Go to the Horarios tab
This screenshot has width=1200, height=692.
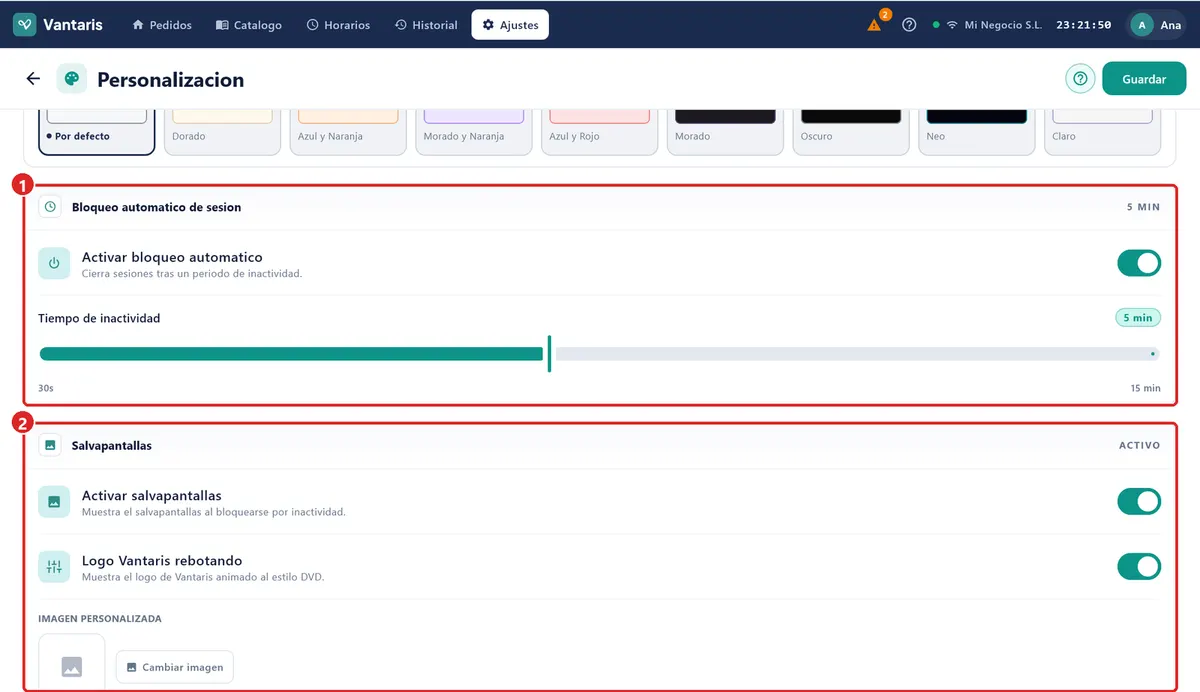338,25
